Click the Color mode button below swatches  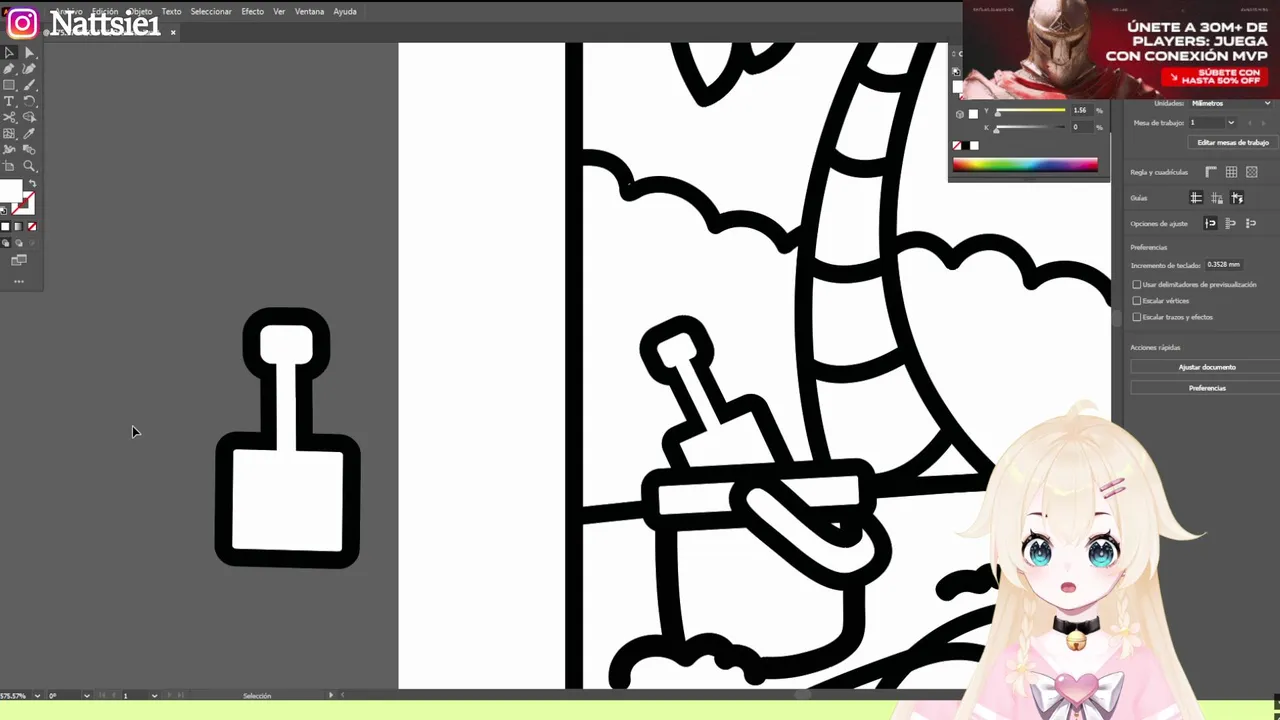pos(5,227)
